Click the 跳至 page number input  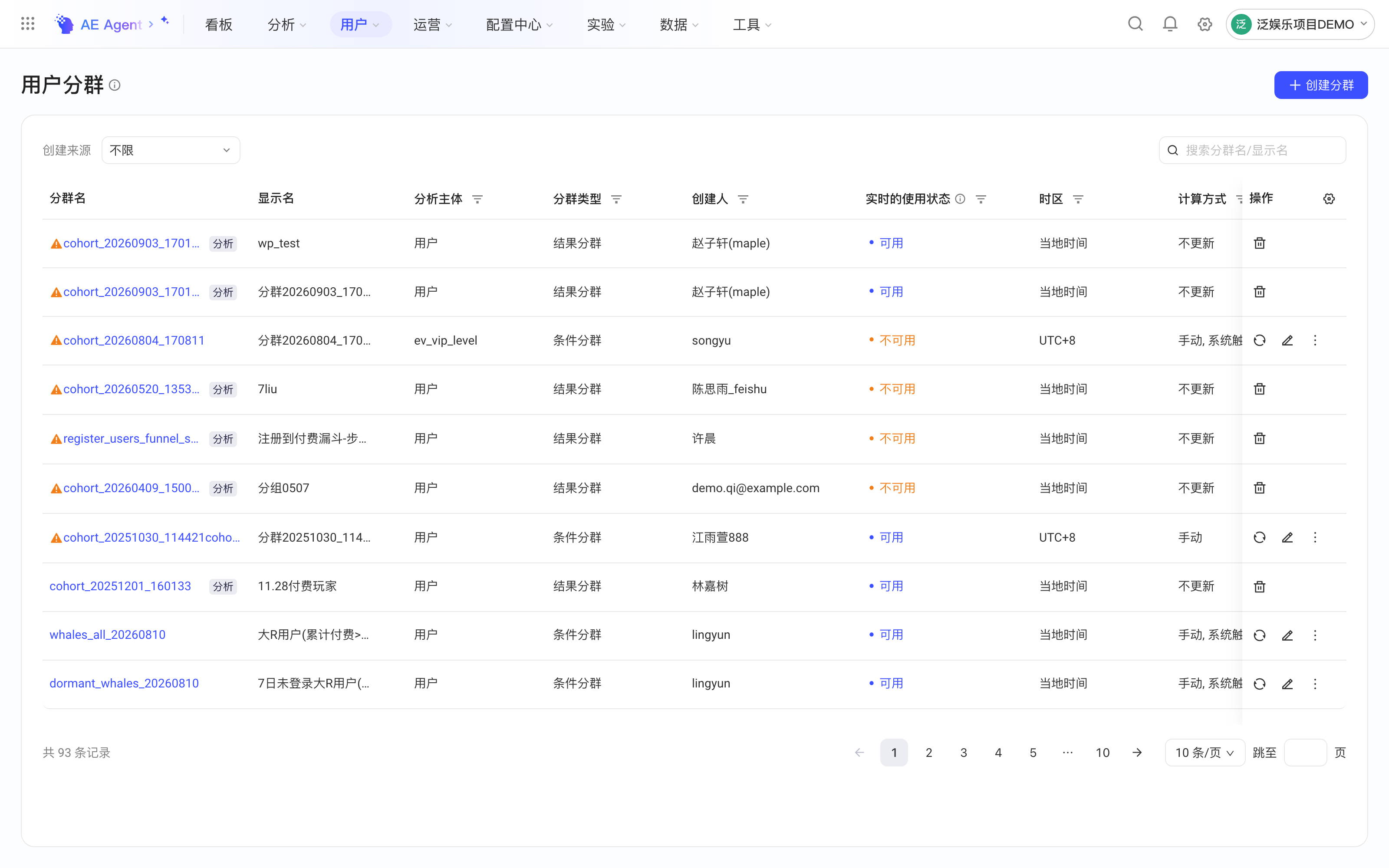(1305, 753)
